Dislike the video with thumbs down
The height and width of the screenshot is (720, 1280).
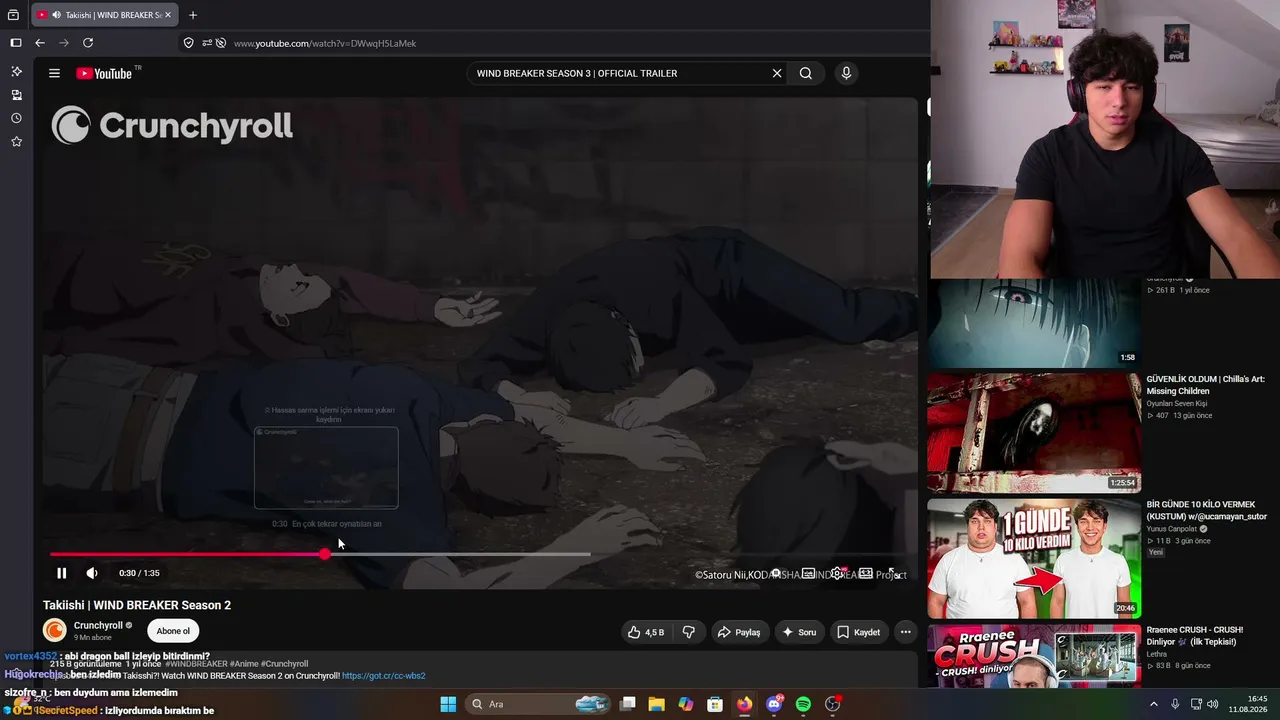click(x=689, y=632)
